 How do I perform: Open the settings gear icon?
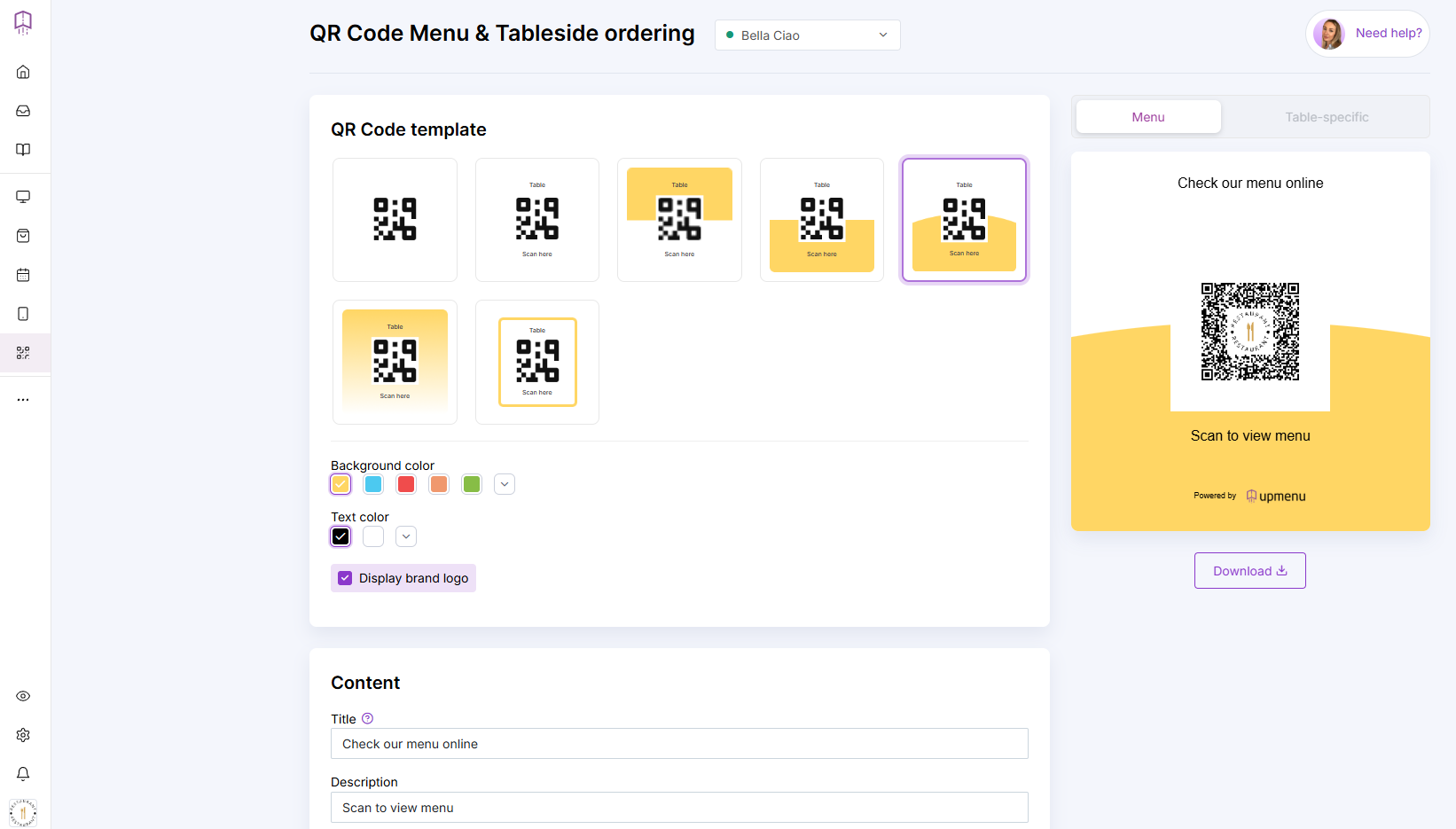tap(23, 735)
